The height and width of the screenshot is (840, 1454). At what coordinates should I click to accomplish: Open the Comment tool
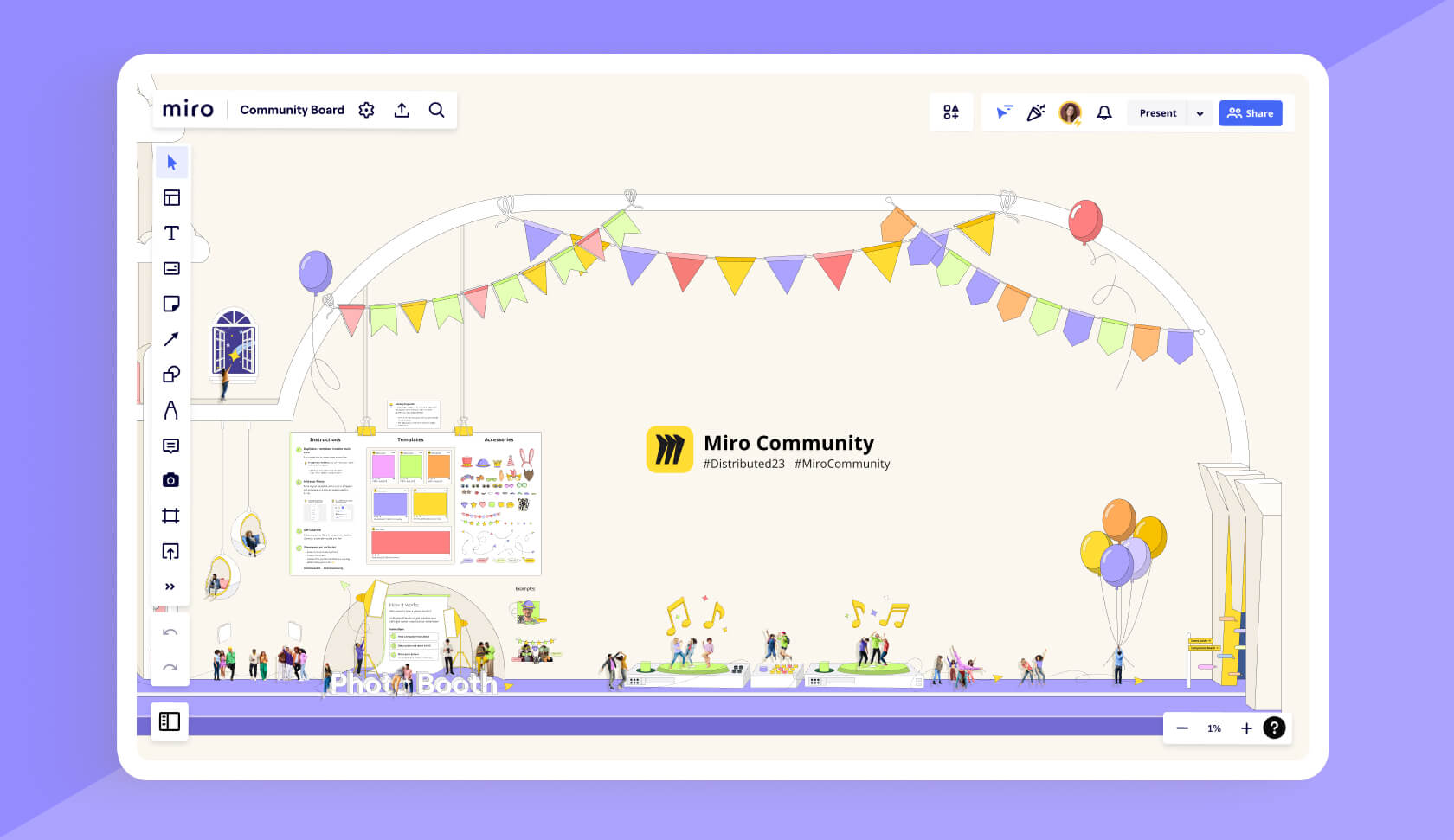(171, 446)
